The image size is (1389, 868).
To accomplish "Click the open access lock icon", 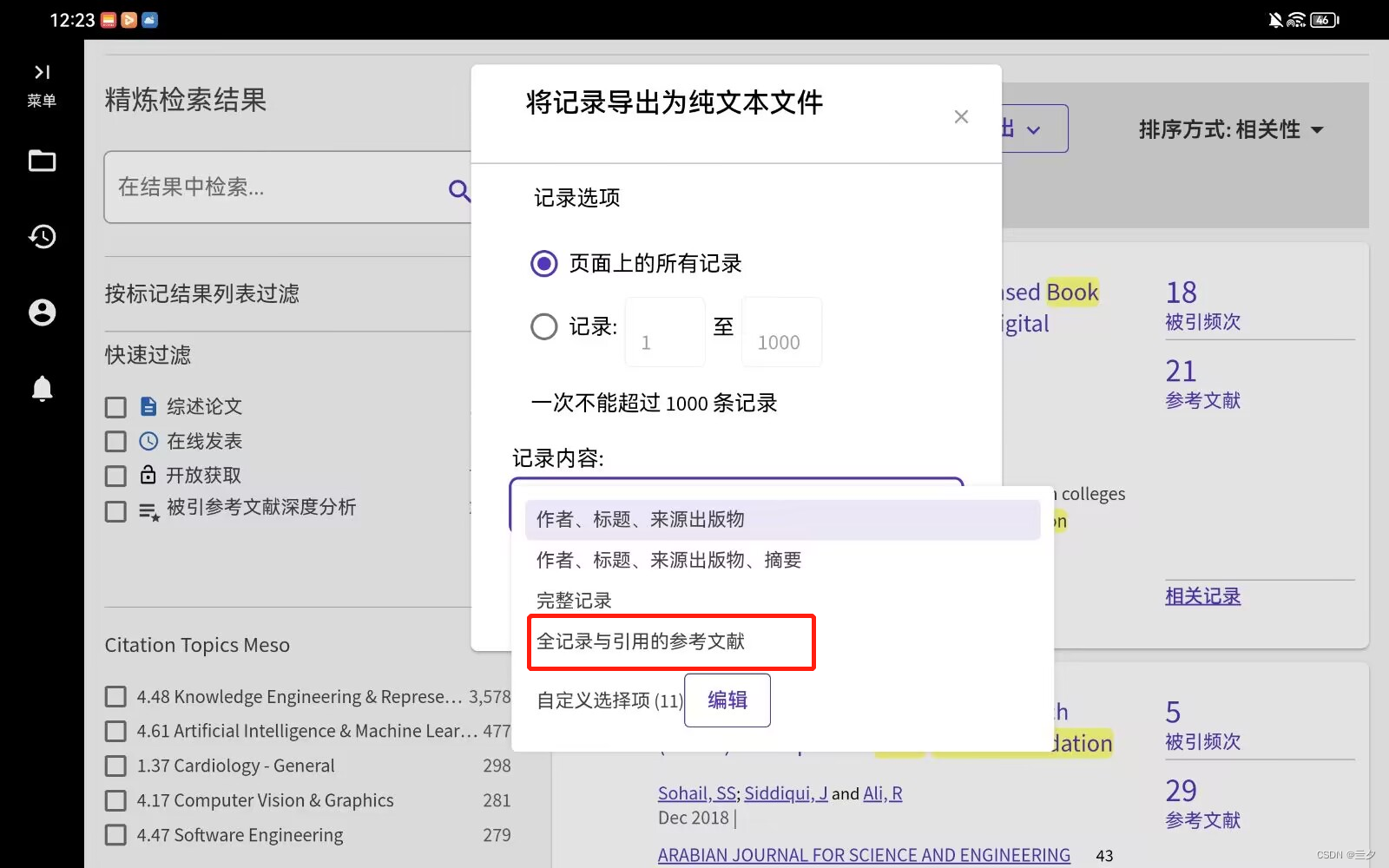I will (x=148, y=475).
